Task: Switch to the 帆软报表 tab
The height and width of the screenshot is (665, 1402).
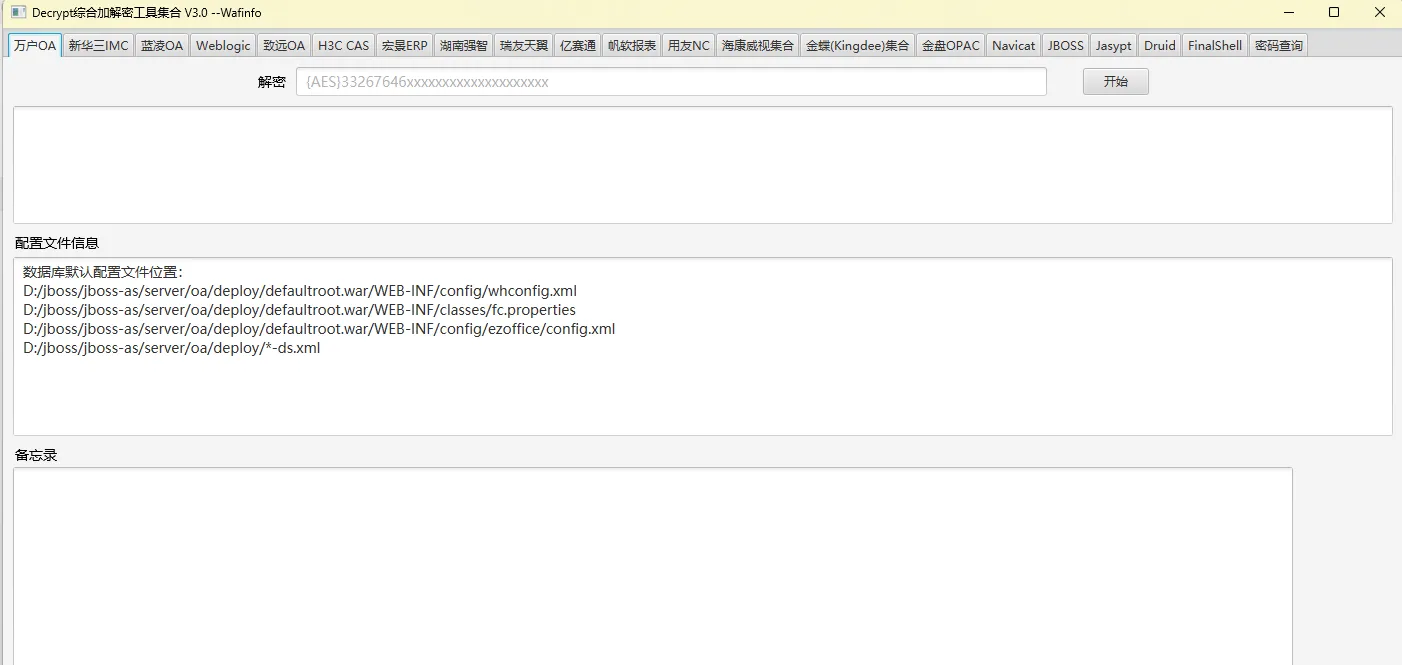Action: (x=632, y=45)
